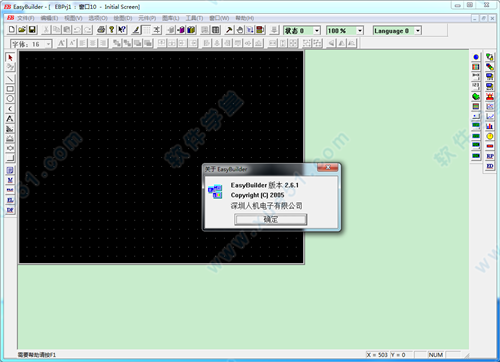500x362 pixels.
Task: Click the context help arrow-question icon
Action: pyautogui.click(x=122, y=30)
